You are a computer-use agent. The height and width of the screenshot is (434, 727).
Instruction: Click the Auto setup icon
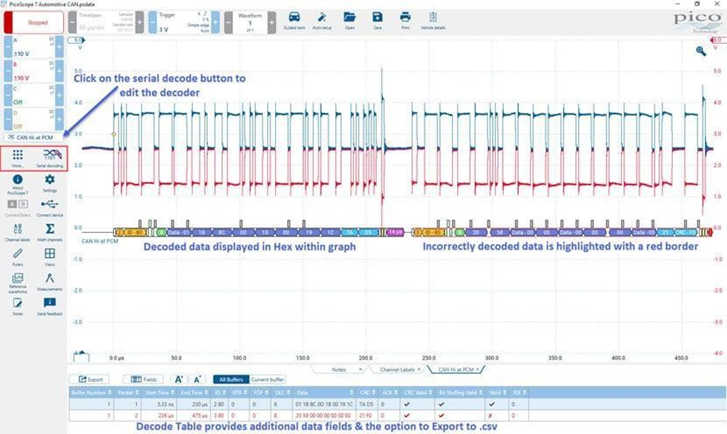pos(321,19)
